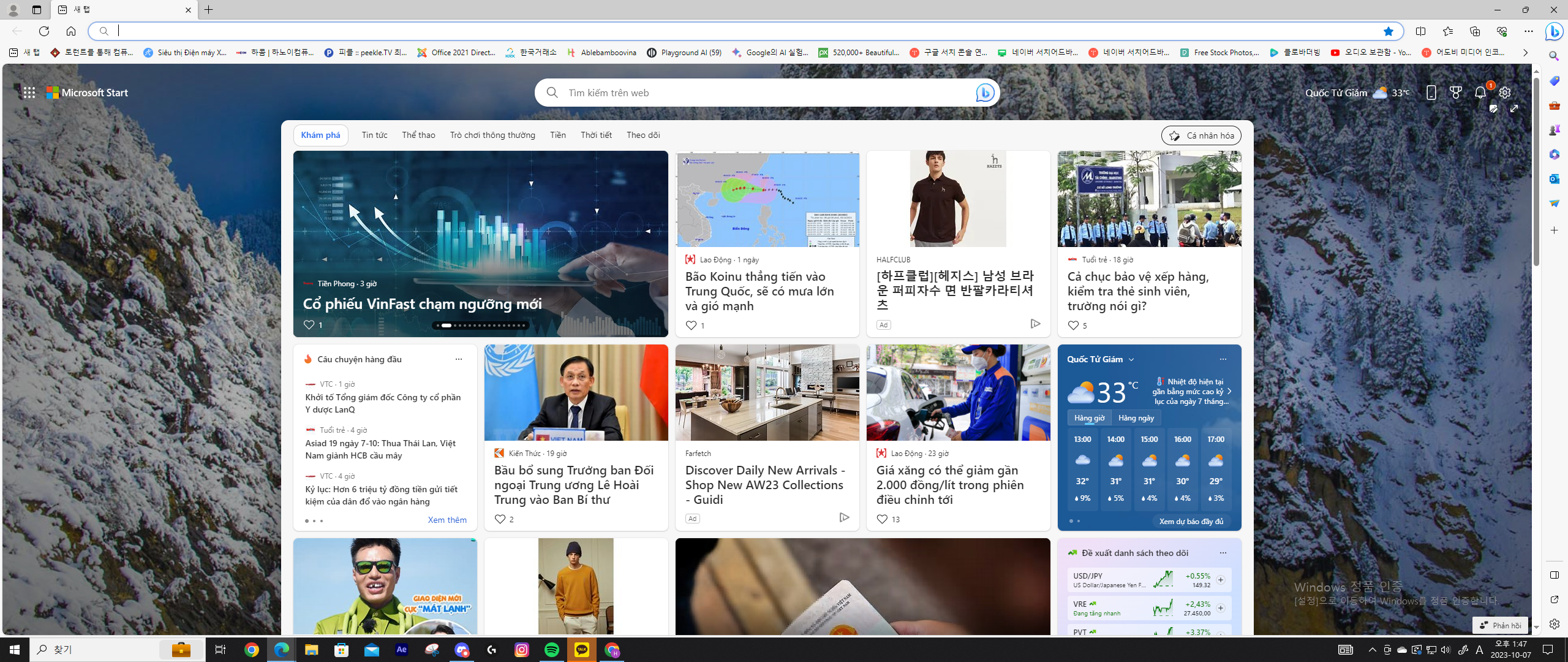The height and width of the screenshot is (662, 1568).
Task: Open Câu chuyện hàng đầu more options
Action: point(458,359)
